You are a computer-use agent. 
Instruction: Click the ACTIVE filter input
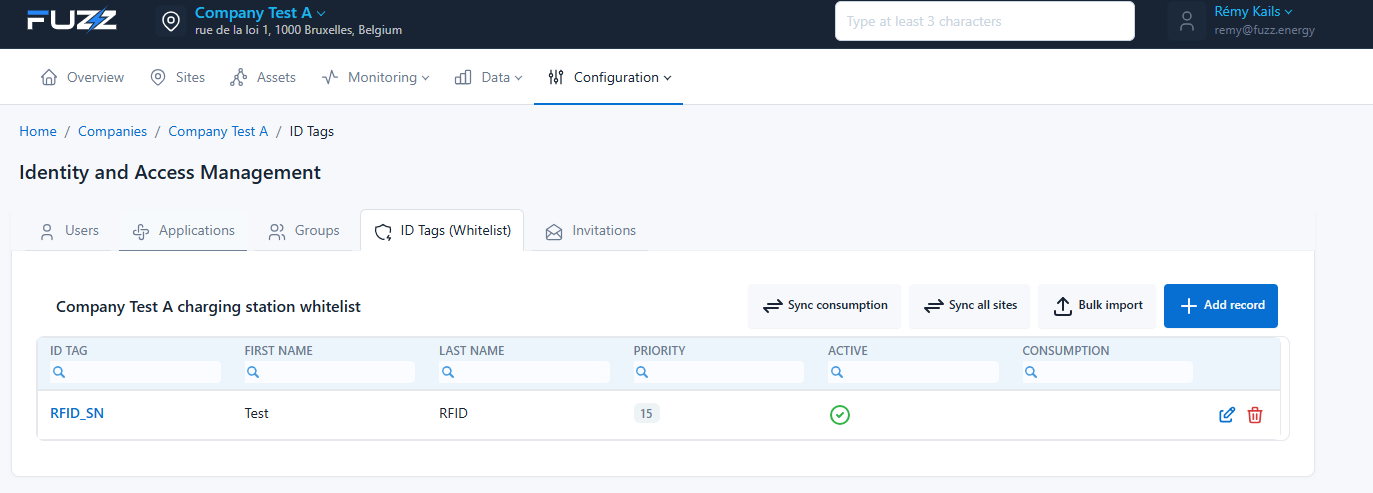913,372
